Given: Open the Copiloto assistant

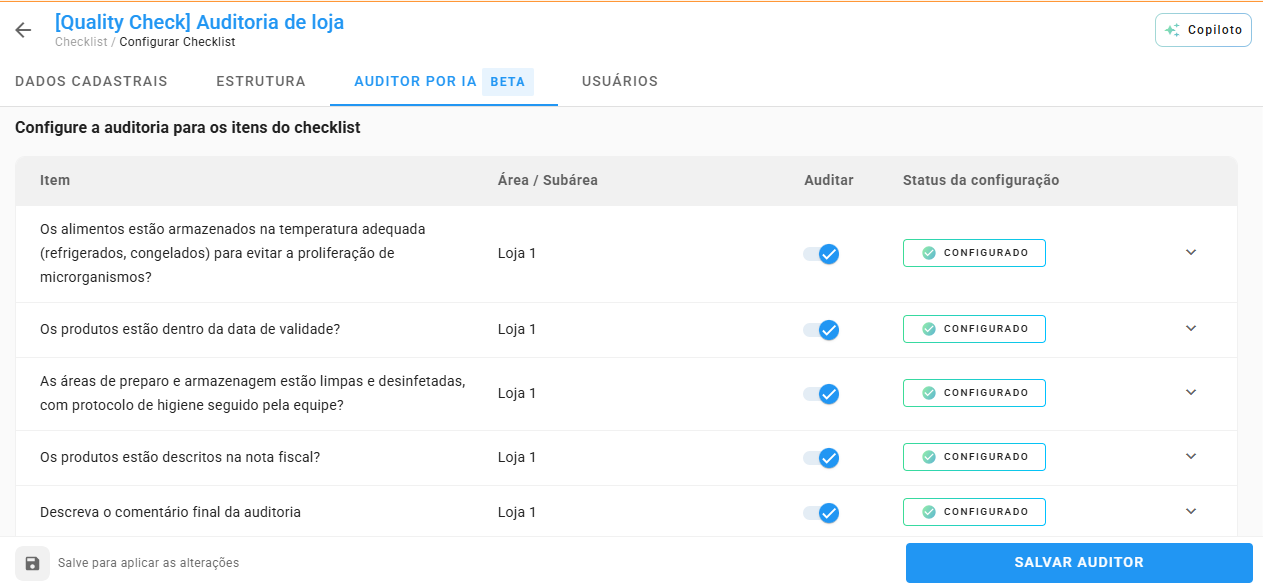Looking at the screenshot, I should click(1203, 30).
